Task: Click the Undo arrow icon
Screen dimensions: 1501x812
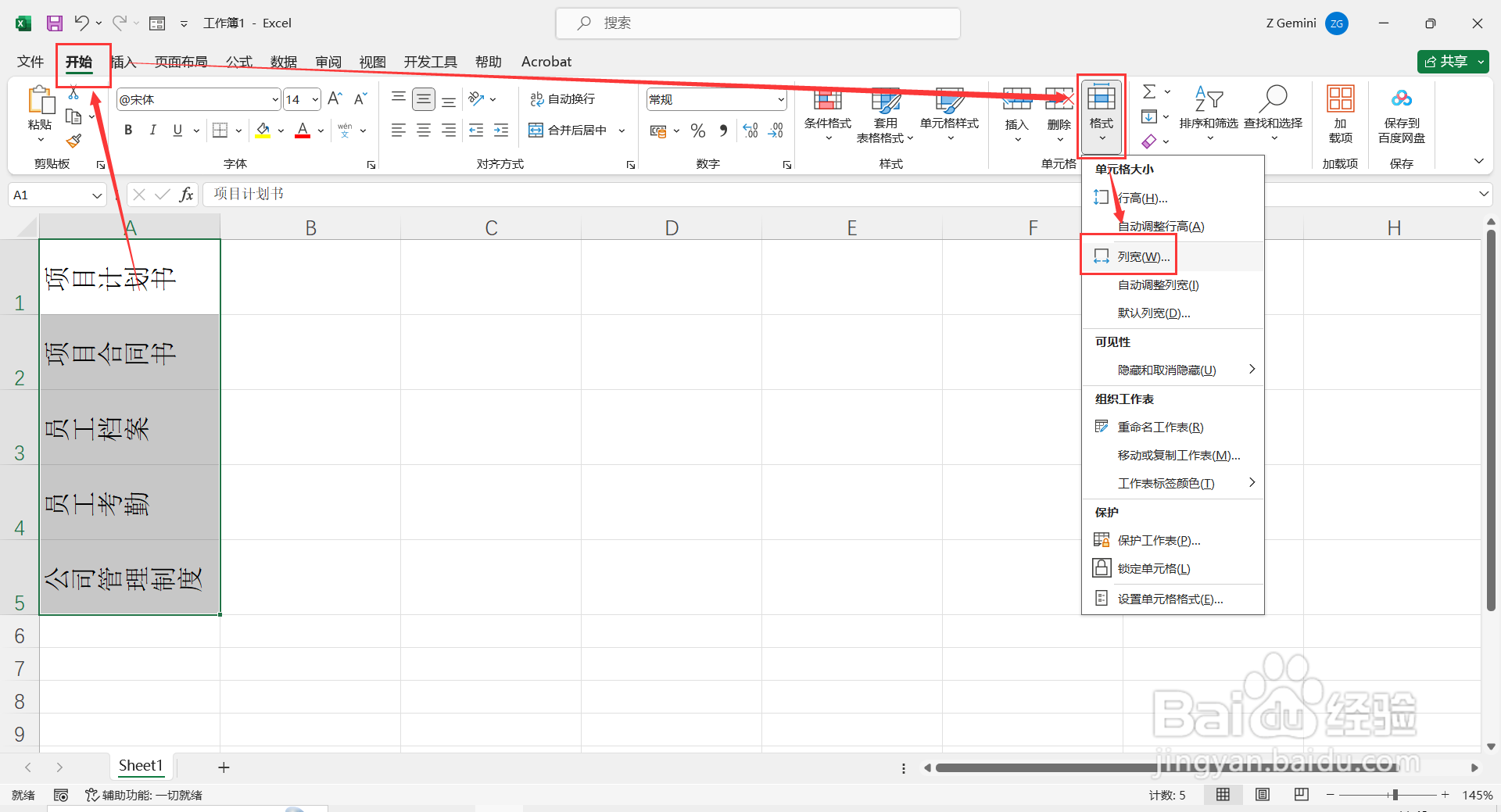Action: [x=81, y=23]
